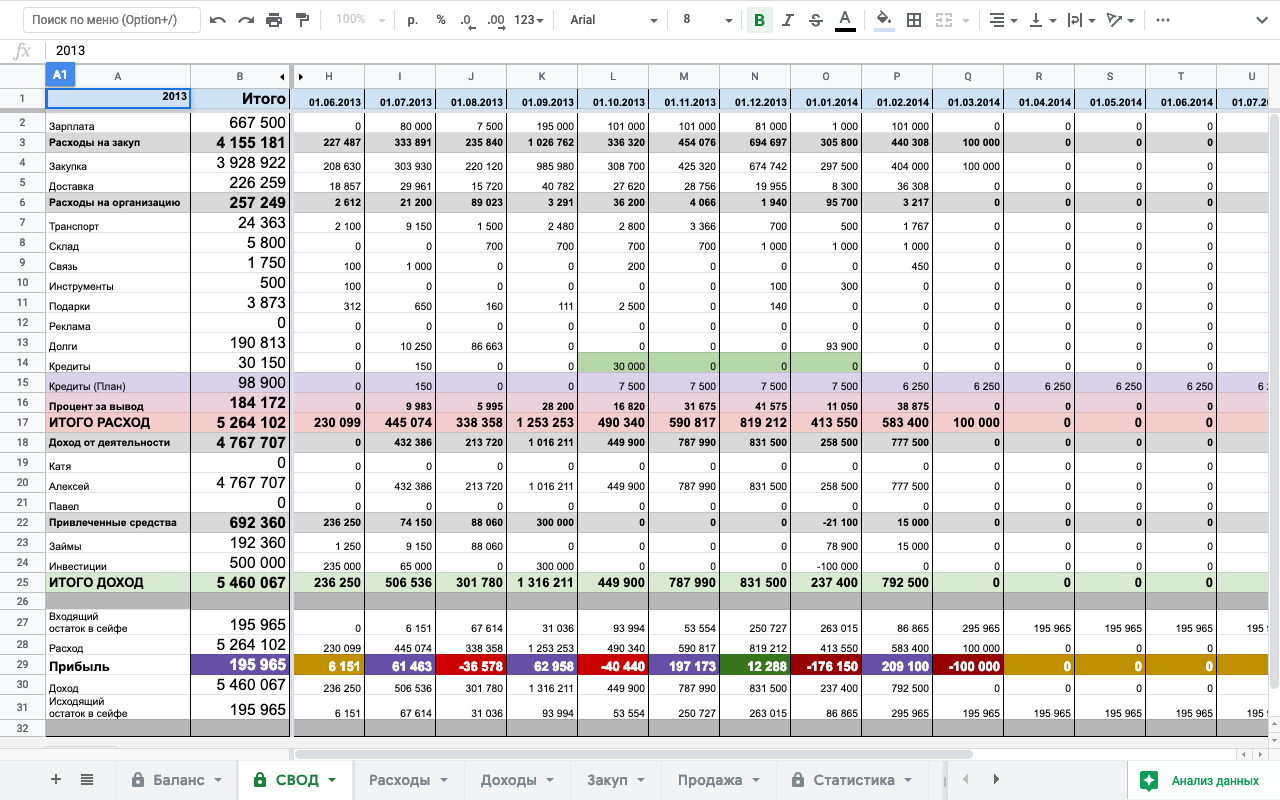
Task: Select the Paint format roller icon
Action: 302,20
